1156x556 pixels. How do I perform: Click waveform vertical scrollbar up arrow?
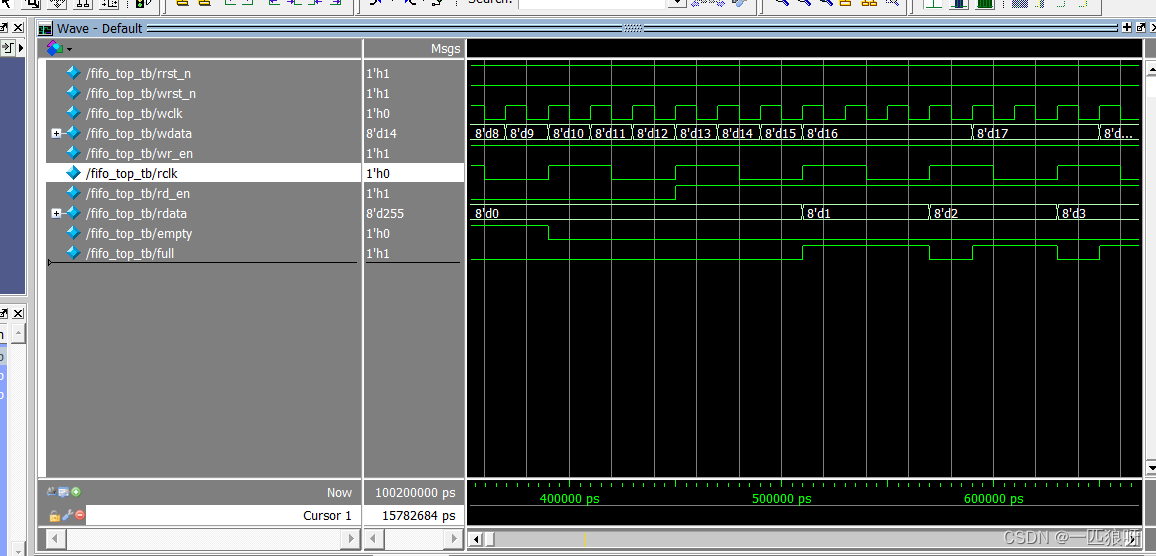pos(1152,69)
